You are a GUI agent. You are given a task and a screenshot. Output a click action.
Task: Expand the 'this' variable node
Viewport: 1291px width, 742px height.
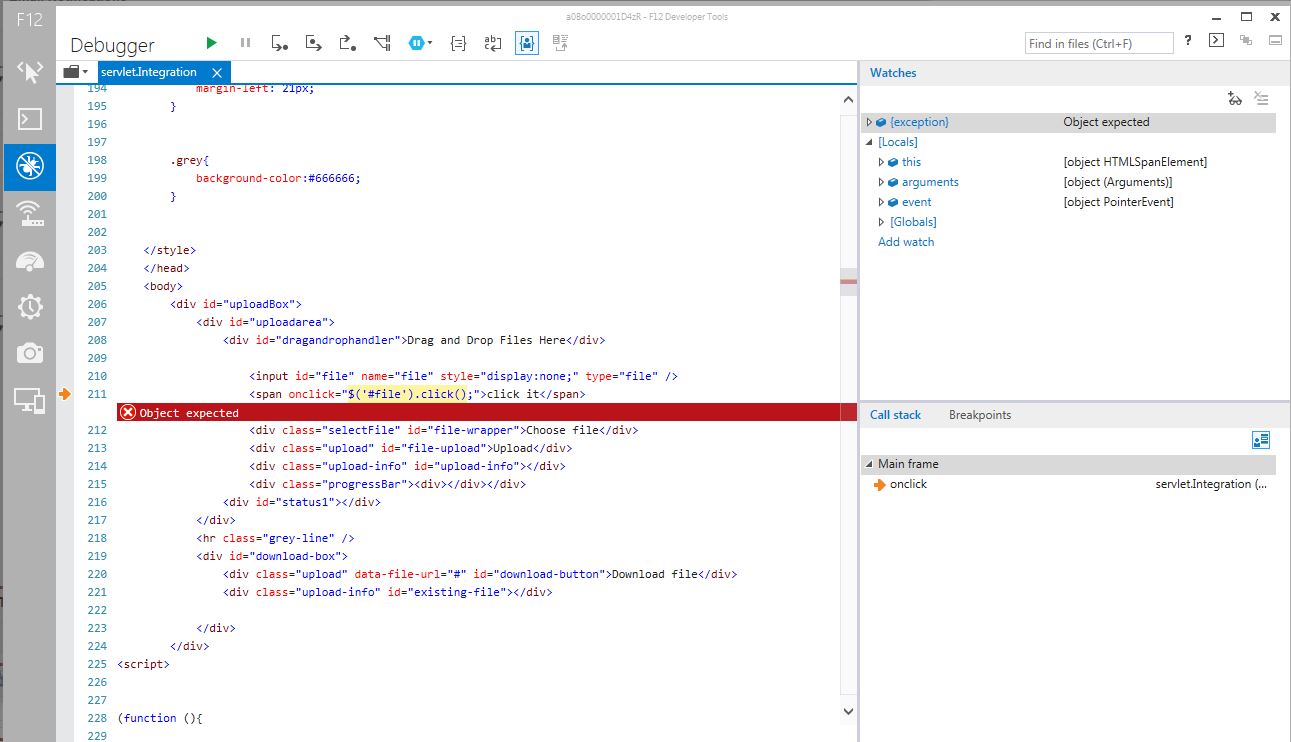point(881,162)
